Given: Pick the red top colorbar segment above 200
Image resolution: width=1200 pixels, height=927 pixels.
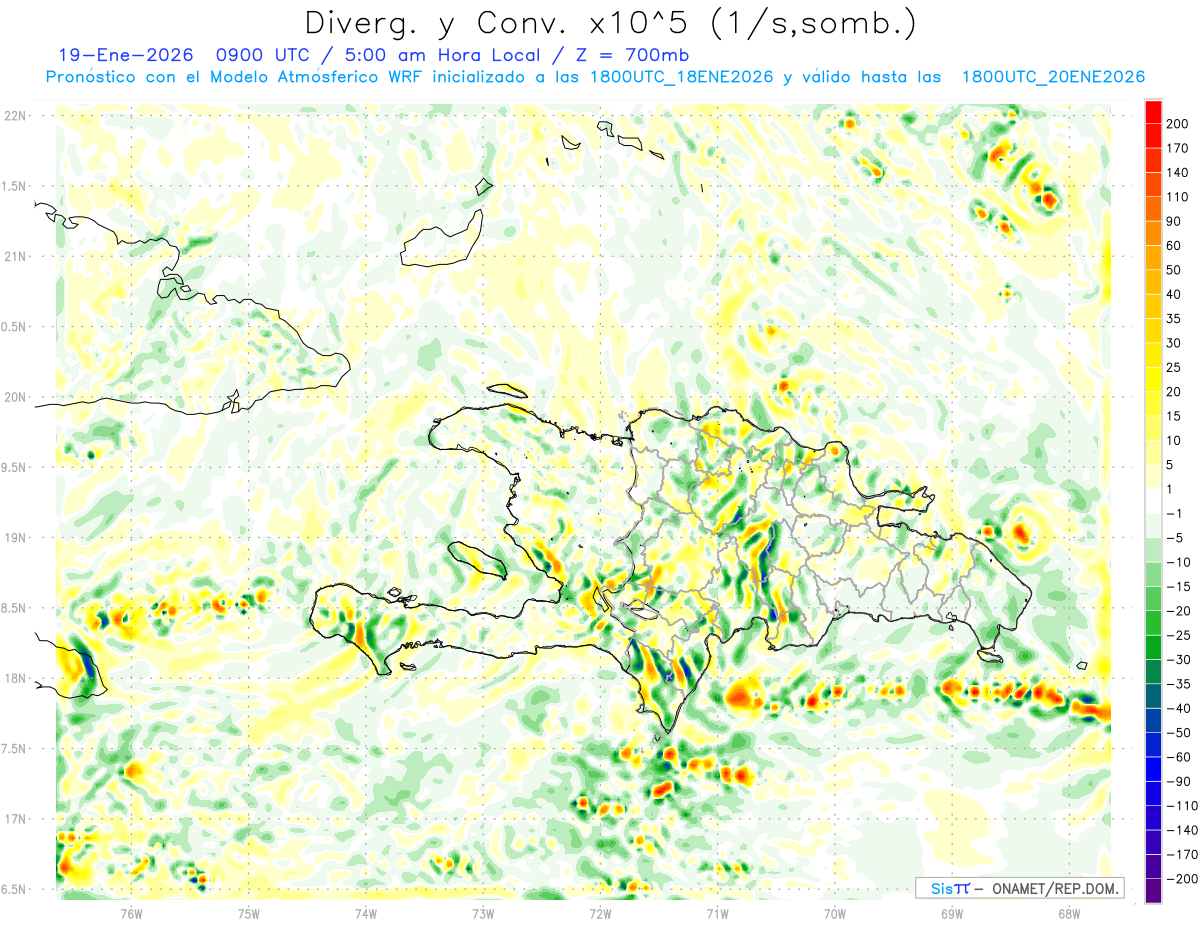Looking at the screenshot, I should point(1153,111).
